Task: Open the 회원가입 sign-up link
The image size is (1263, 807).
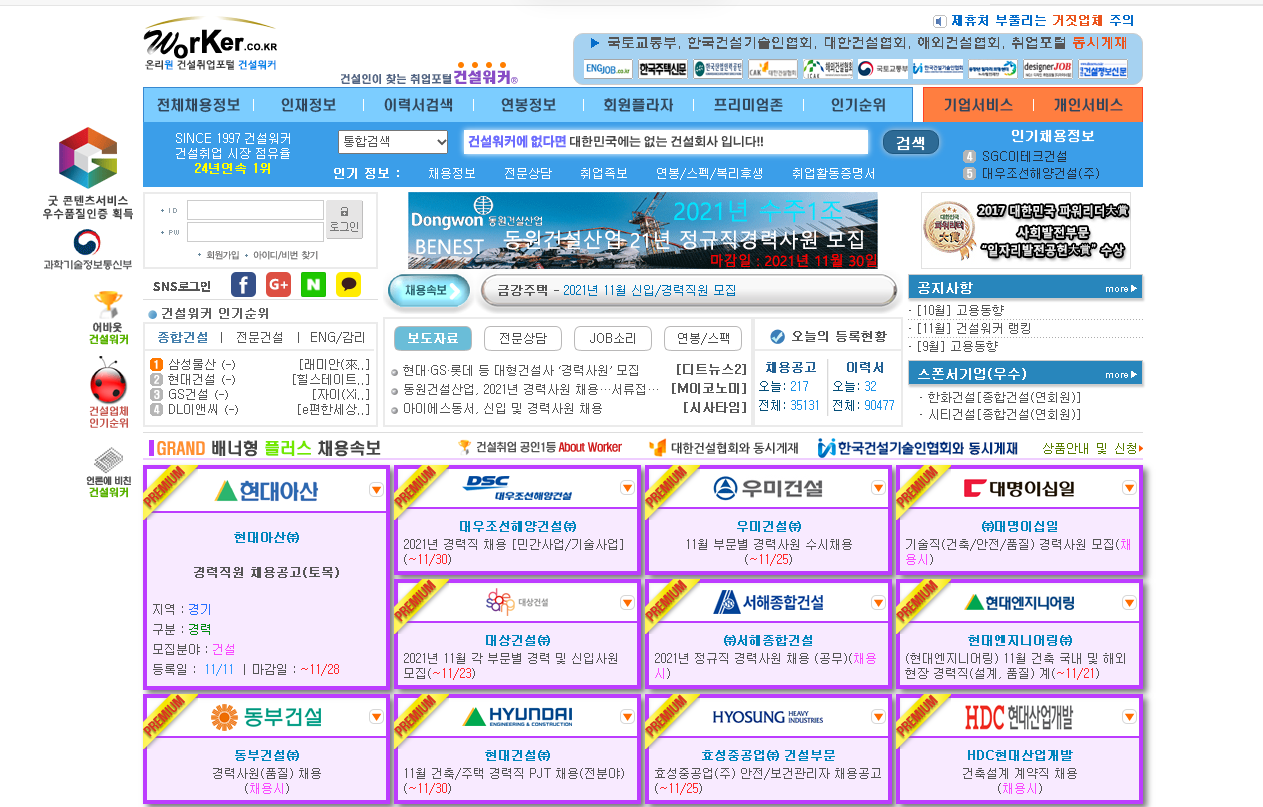Action: point(222,254)
